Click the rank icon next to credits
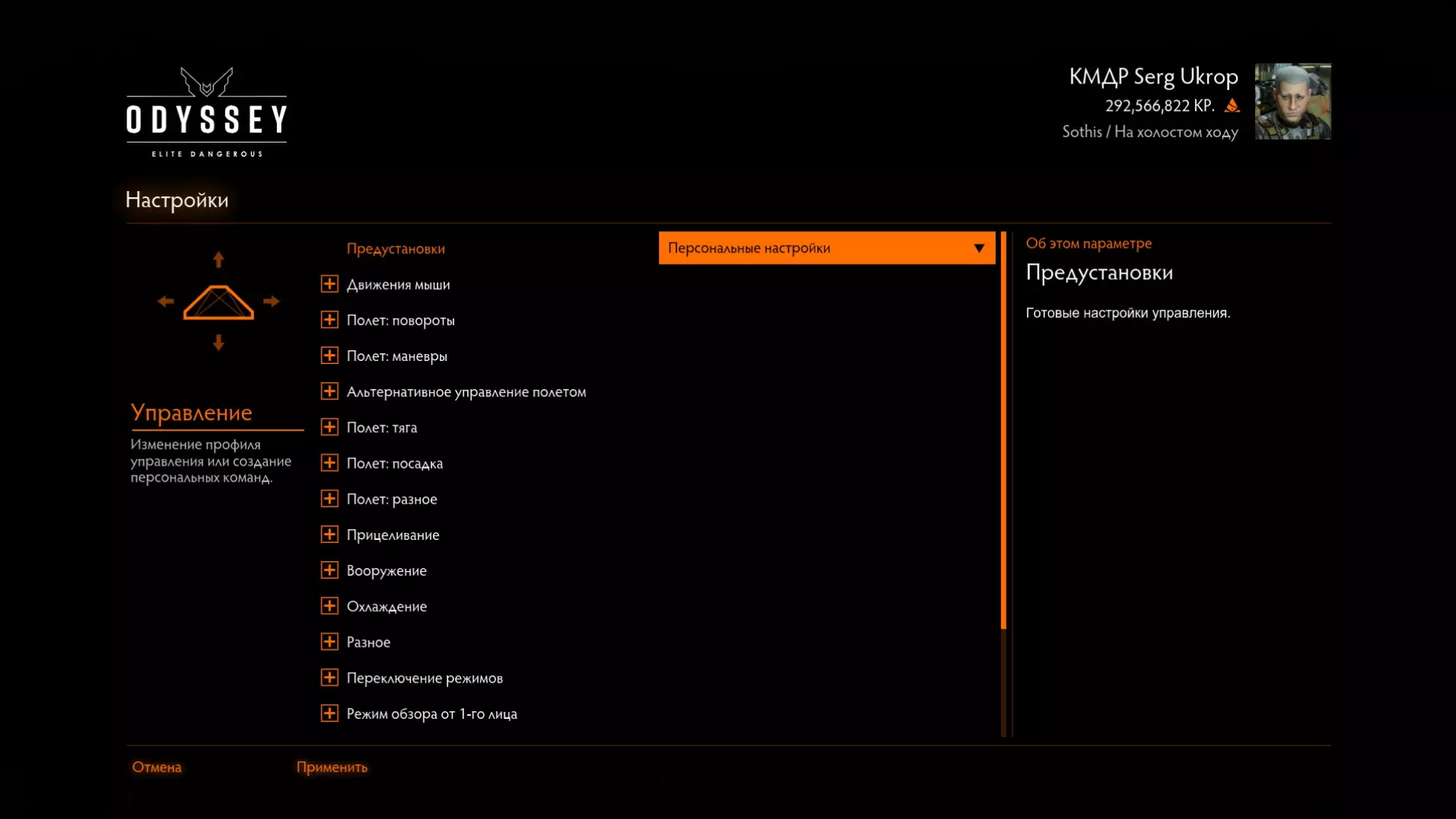The image size is (1456, 819). tap(1232, 106)
